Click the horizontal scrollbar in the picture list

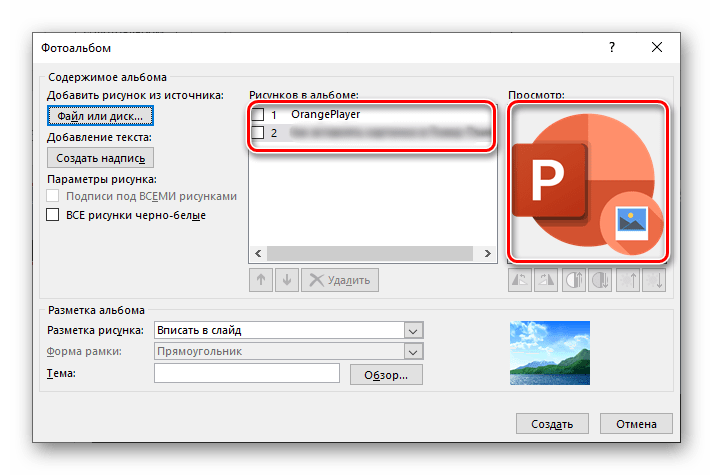click(372, 253)
